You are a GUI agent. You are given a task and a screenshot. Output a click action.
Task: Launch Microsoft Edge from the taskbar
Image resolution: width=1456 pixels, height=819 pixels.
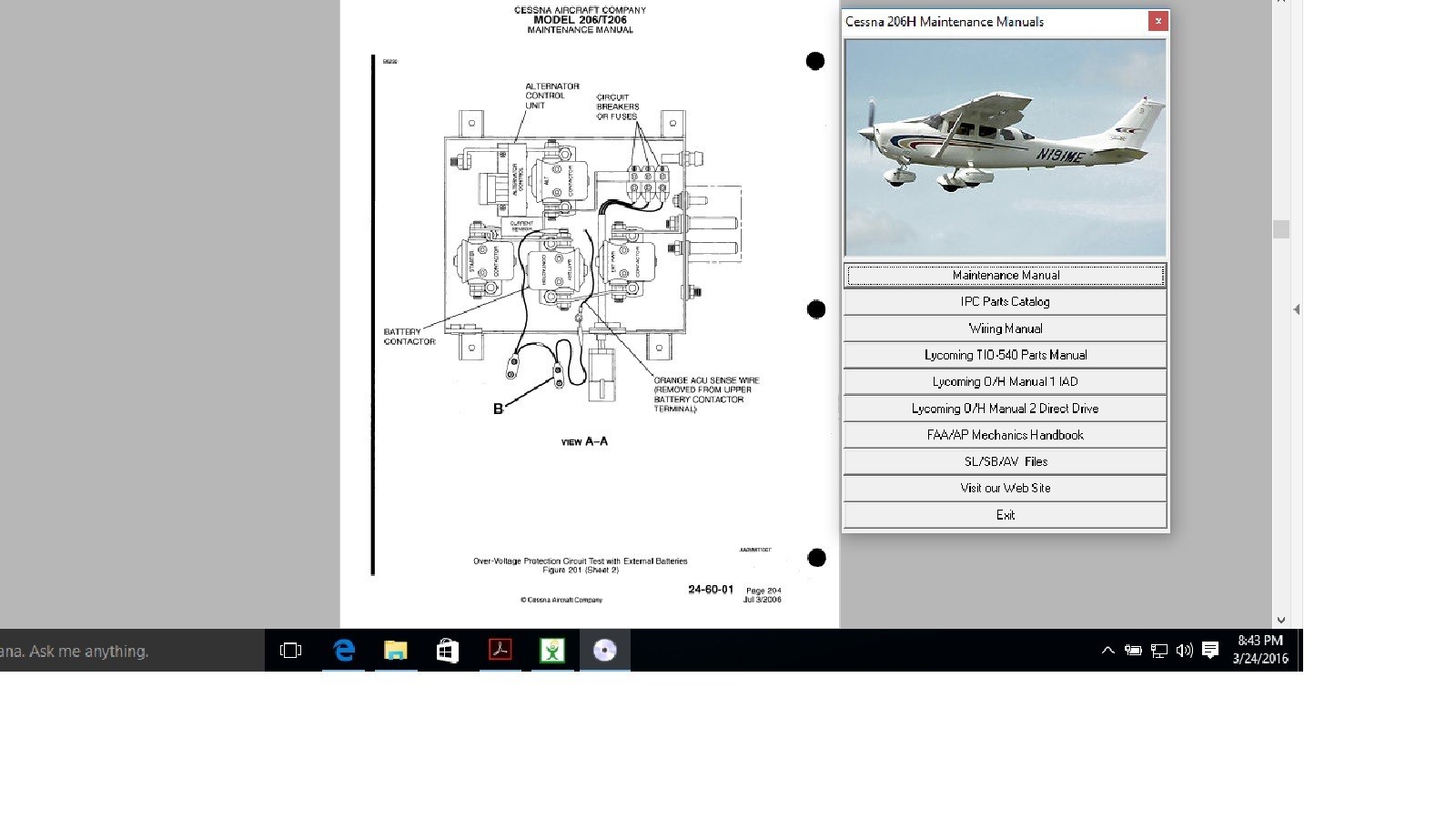pos(344,651)
